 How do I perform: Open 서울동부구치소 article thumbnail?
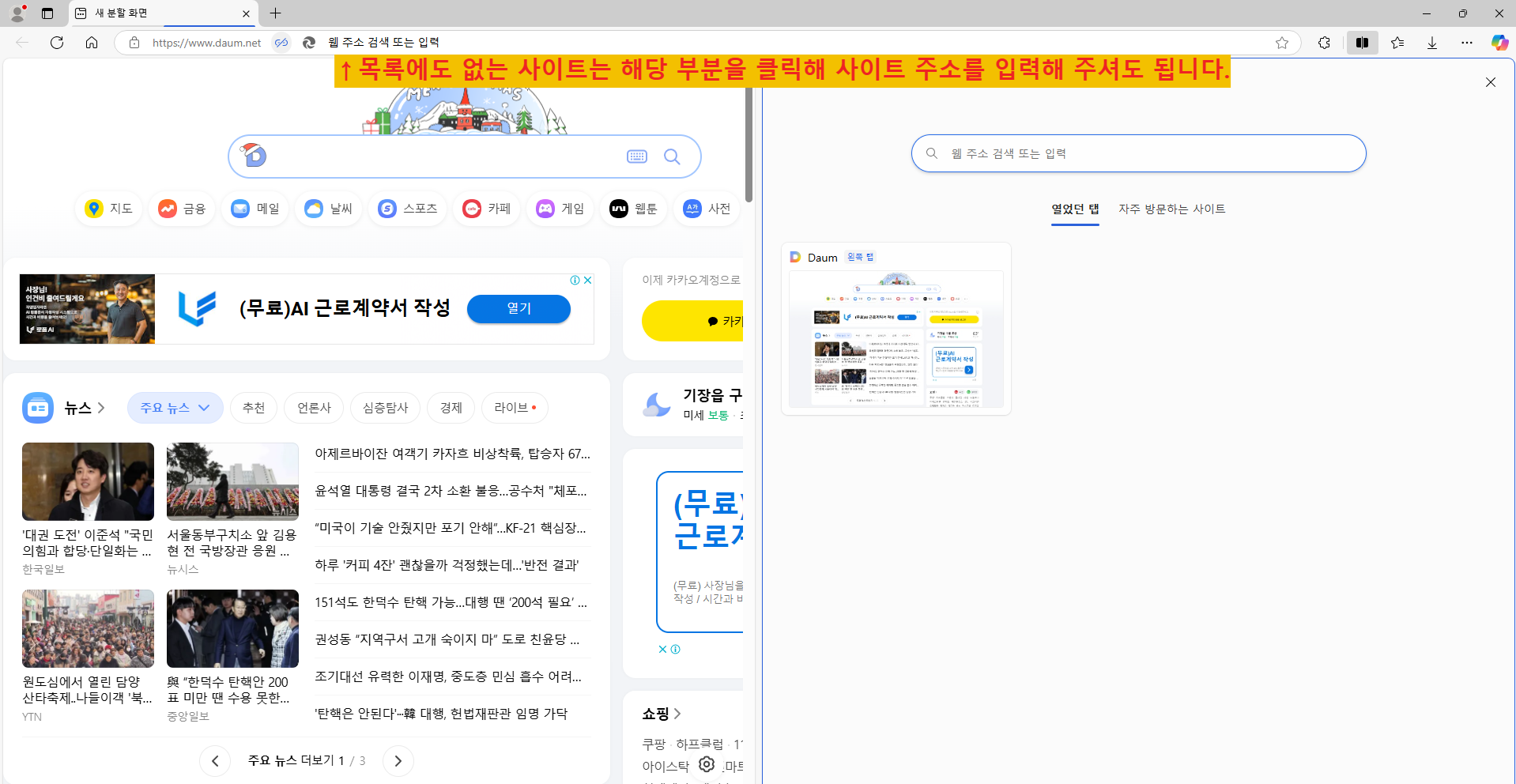[232, 481]
